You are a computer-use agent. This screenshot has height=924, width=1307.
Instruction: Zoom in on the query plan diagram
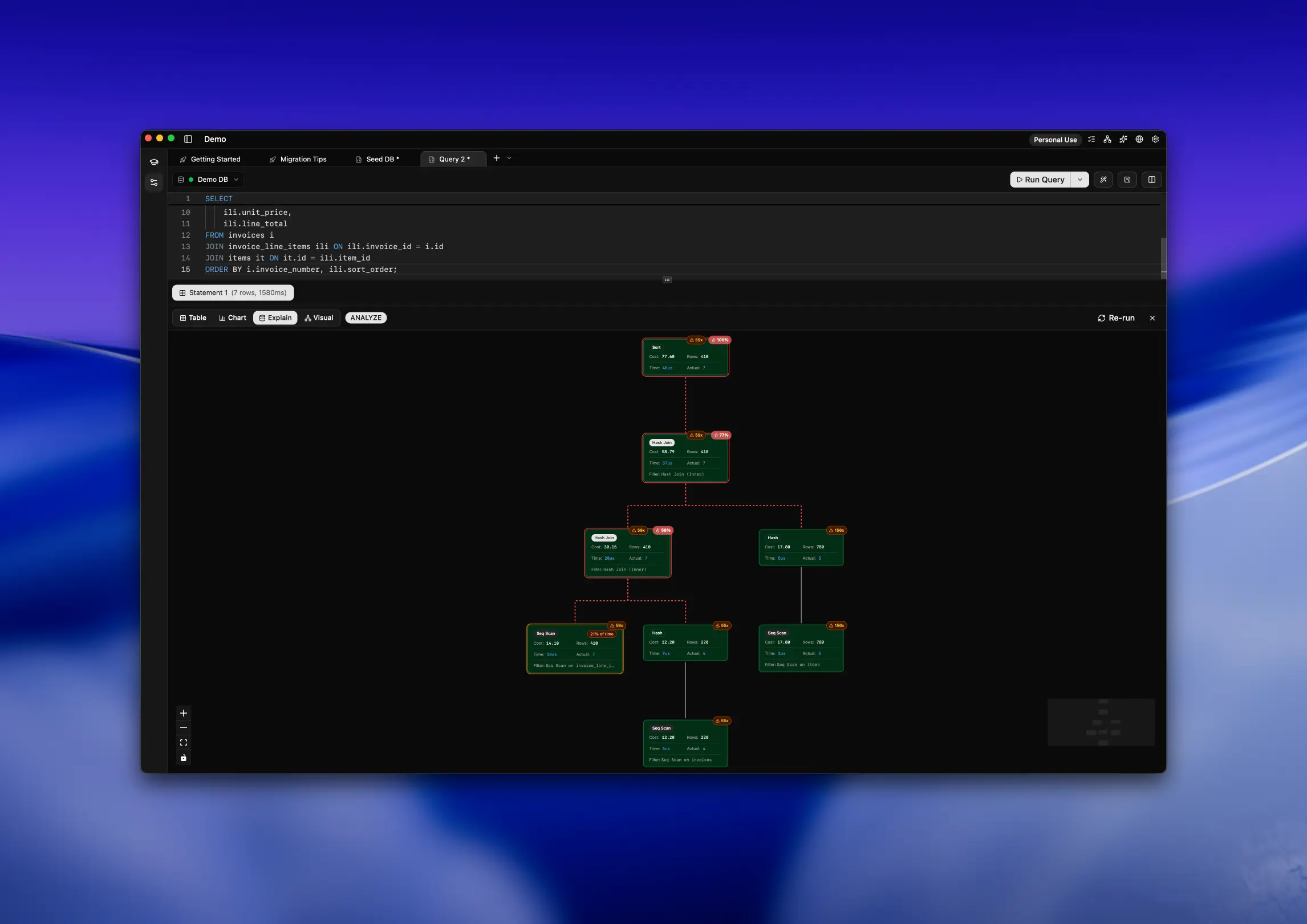coord(184,713)
